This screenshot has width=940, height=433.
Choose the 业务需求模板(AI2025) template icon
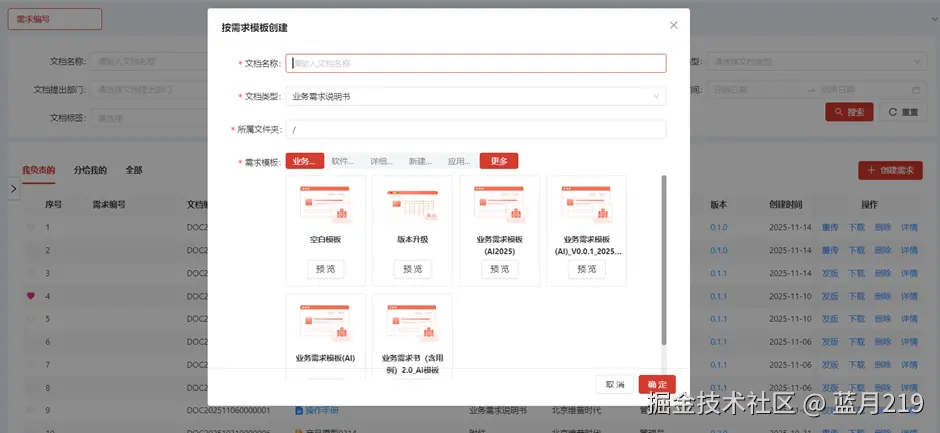click(x=499, y=204)
